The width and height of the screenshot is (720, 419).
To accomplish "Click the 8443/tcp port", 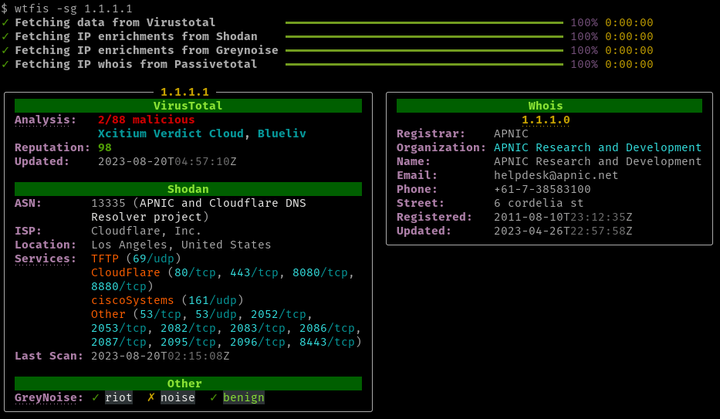I will 327,342.
